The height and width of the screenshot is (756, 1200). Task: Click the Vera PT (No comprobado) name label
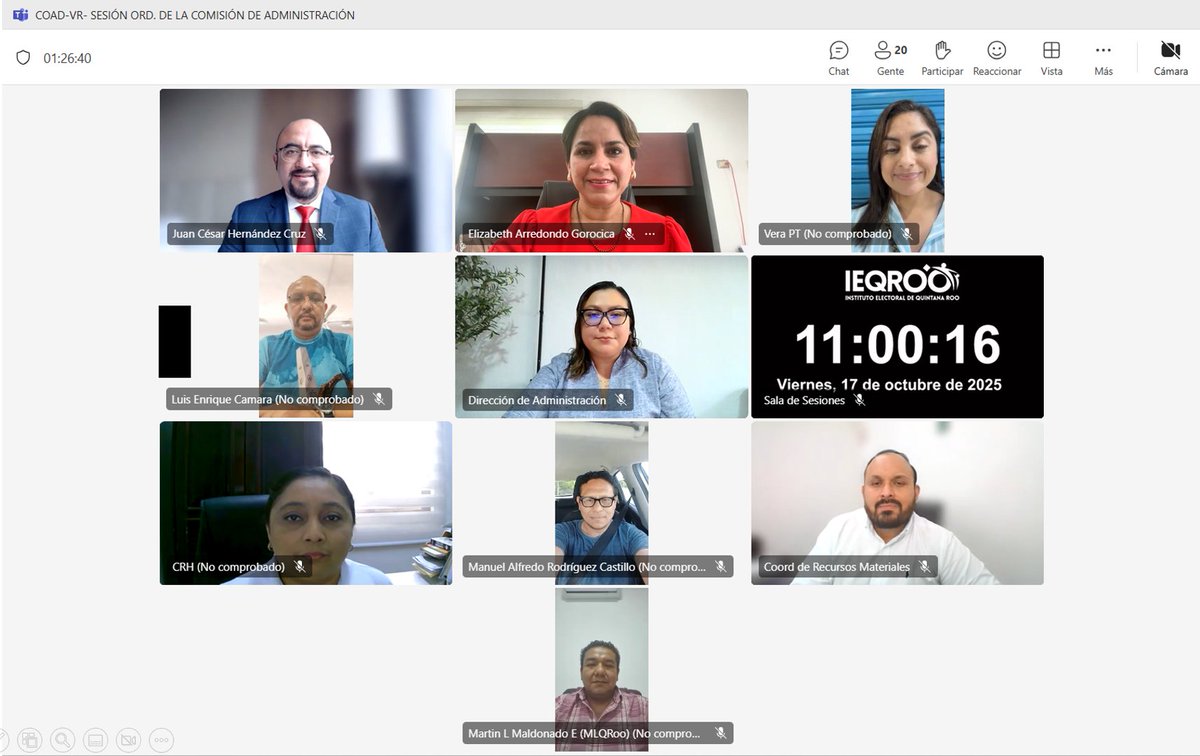(x=827, y=234)
